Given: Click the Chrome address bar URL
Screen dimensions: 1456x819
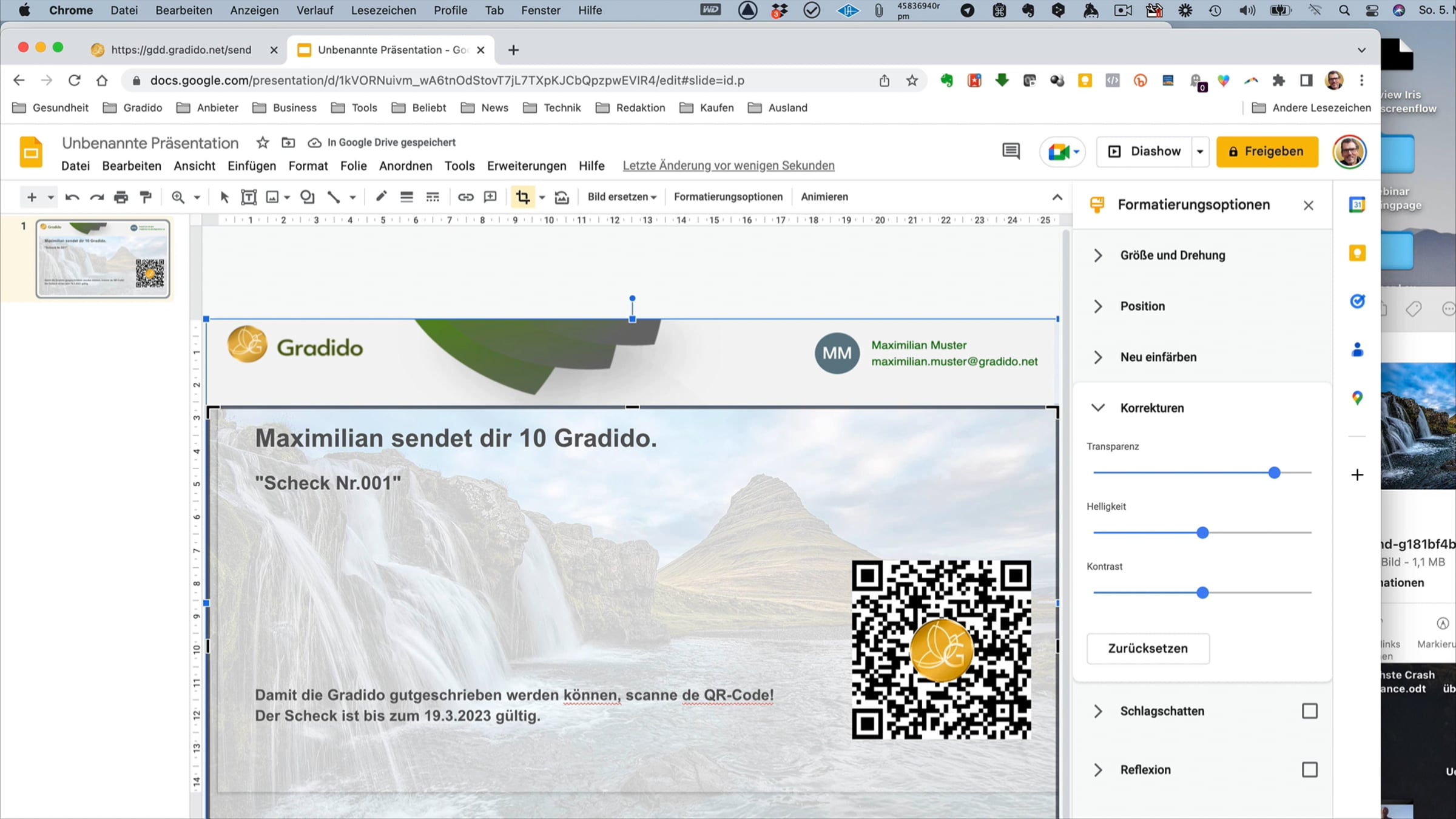Looking at the screenshot, I should point(447,81).
